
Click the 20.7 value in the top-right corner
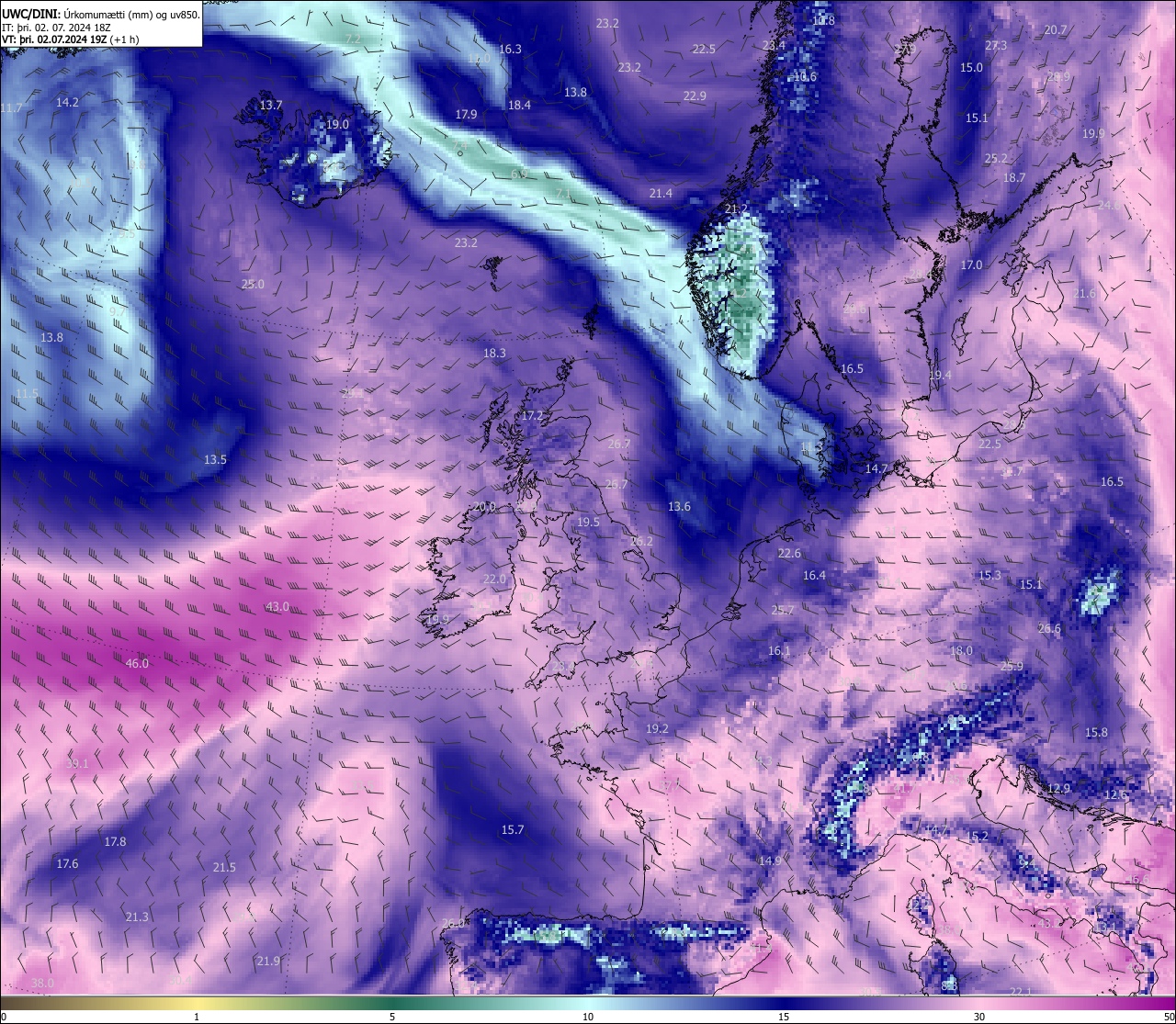1056,30
